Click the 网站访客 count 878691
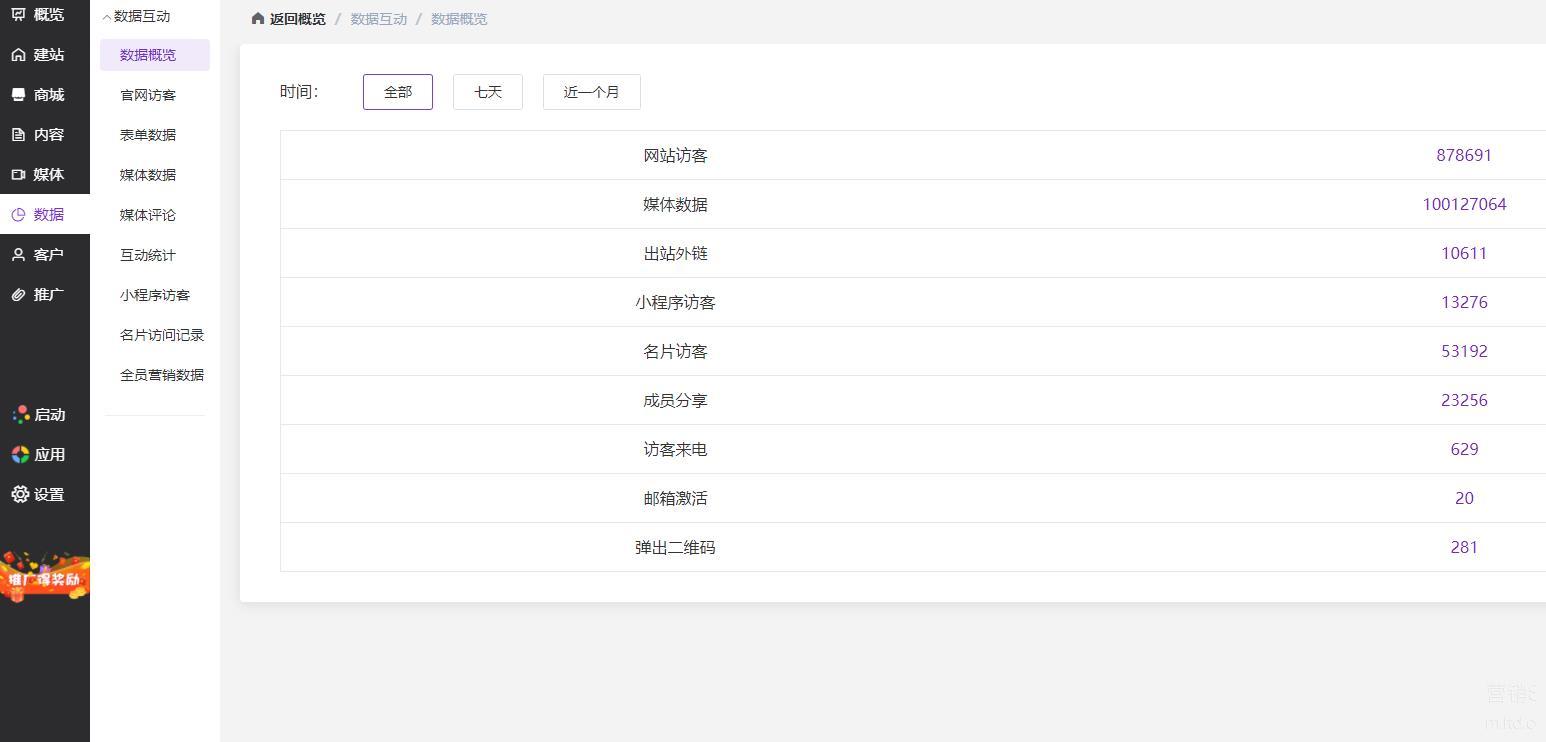Image resolution: width=1546 pixels, height=742 pixels. tap(1463, 155)
